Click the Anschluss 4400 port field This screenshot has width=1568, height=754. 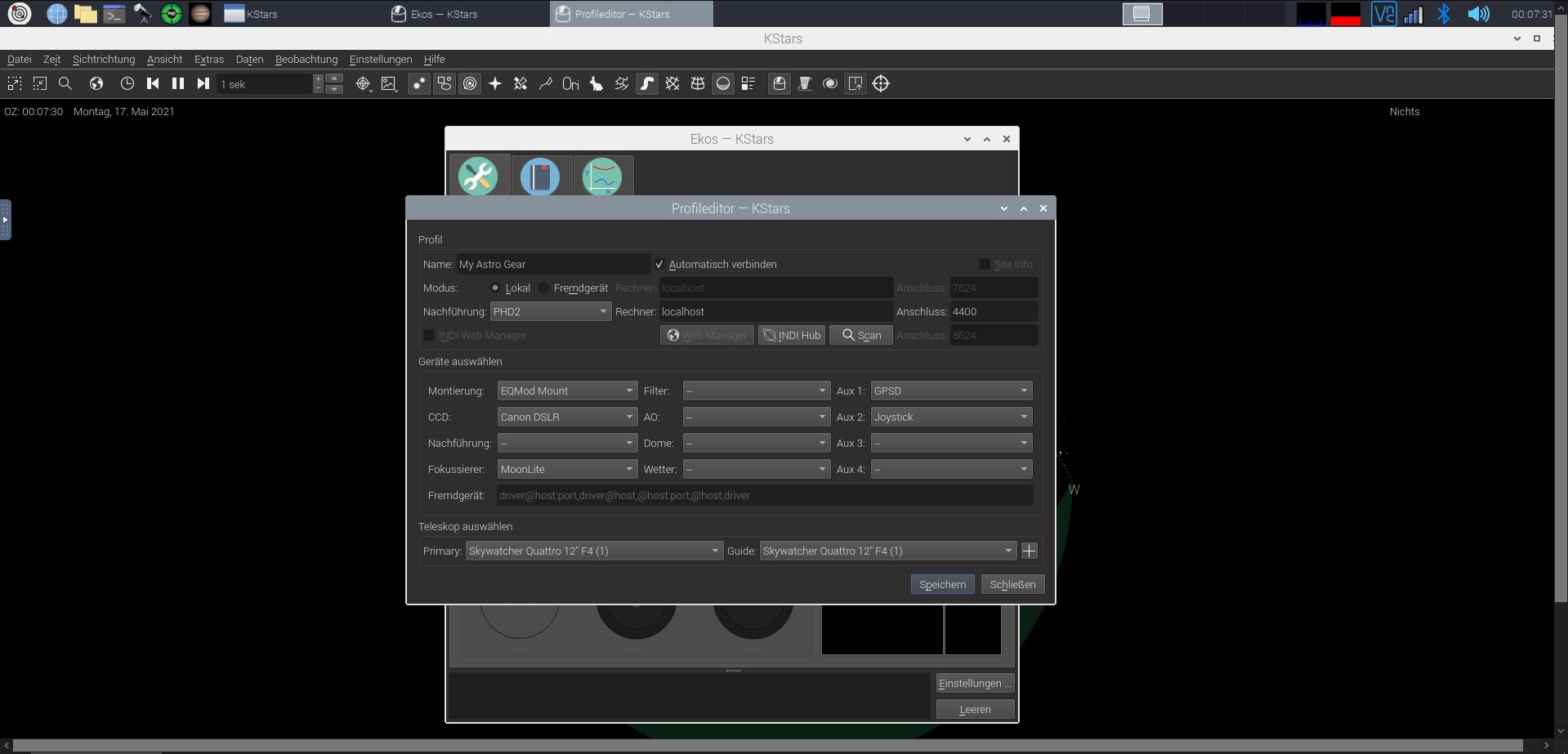pos(994,311)
